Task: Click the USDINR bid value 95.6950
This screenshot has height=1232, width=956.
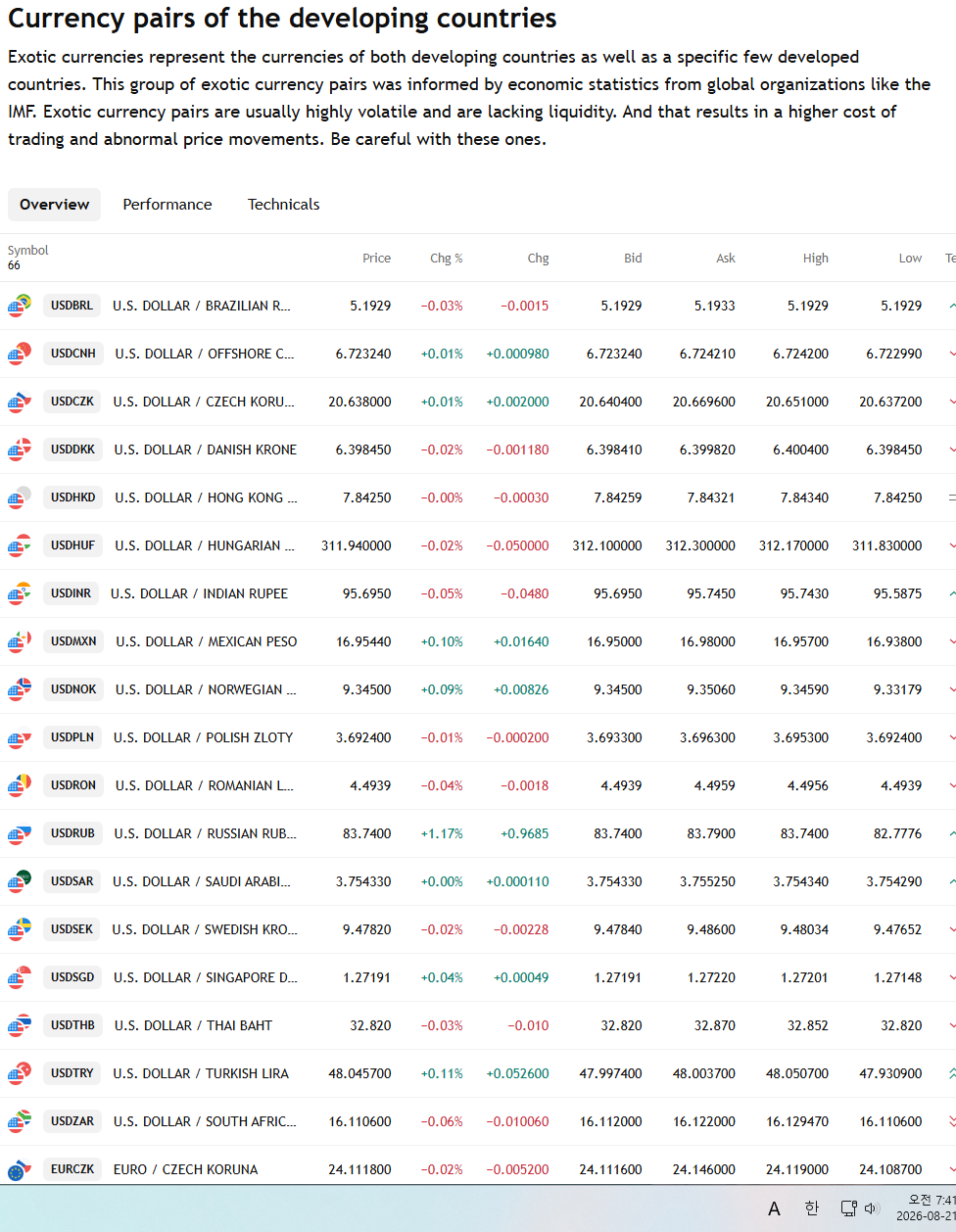Action: (618, 593)
